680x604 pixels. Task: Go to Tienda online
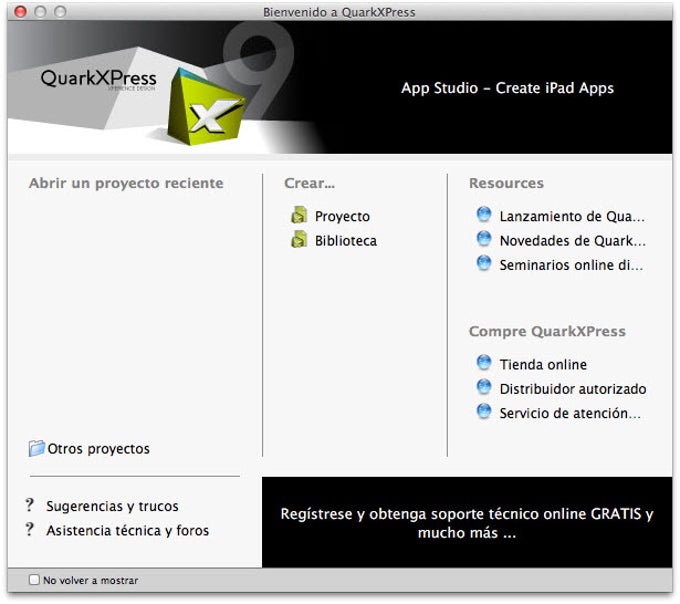[543, 365]
